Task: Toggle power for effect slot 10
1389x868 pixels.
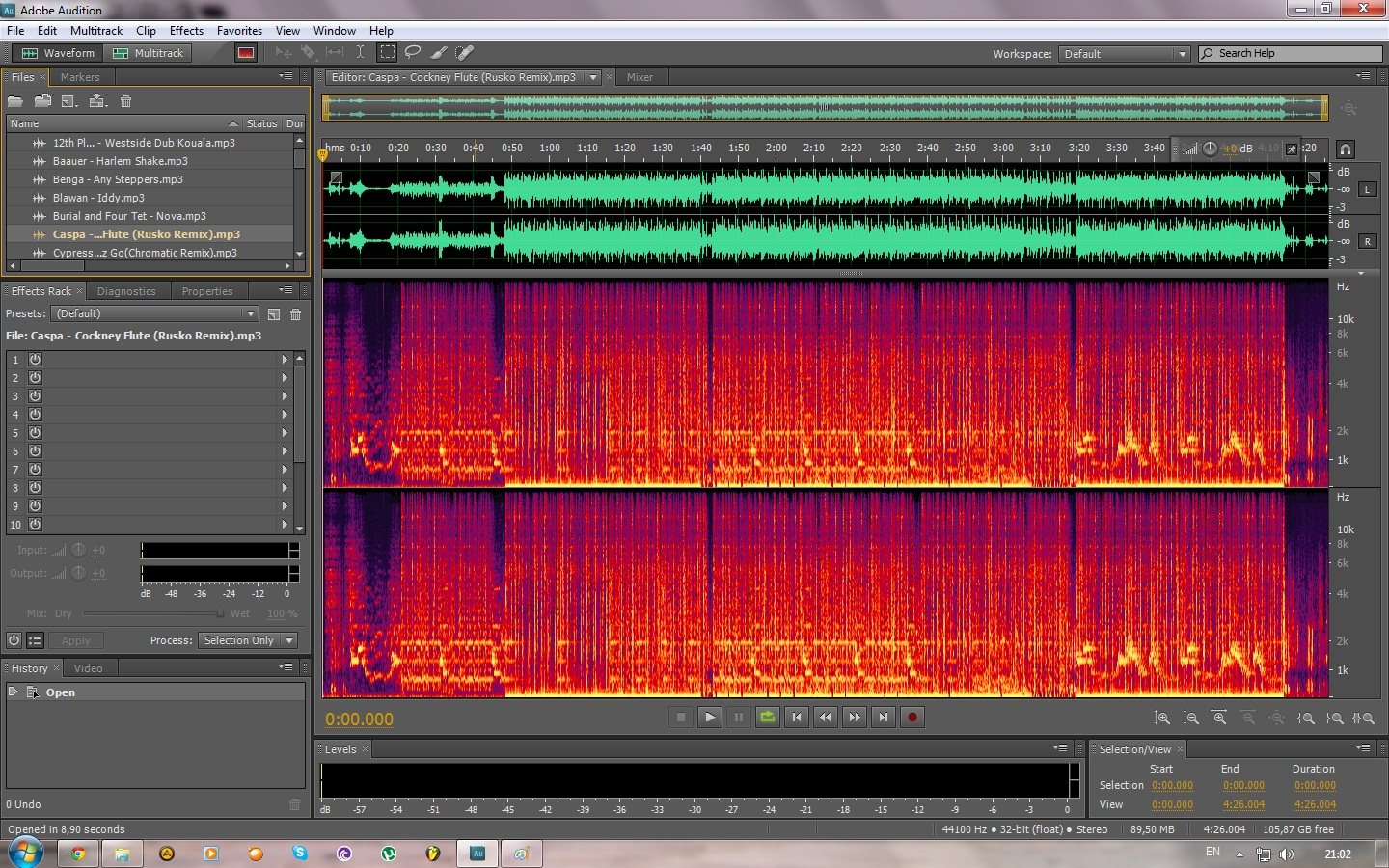Action: click(x=36, y=524)
